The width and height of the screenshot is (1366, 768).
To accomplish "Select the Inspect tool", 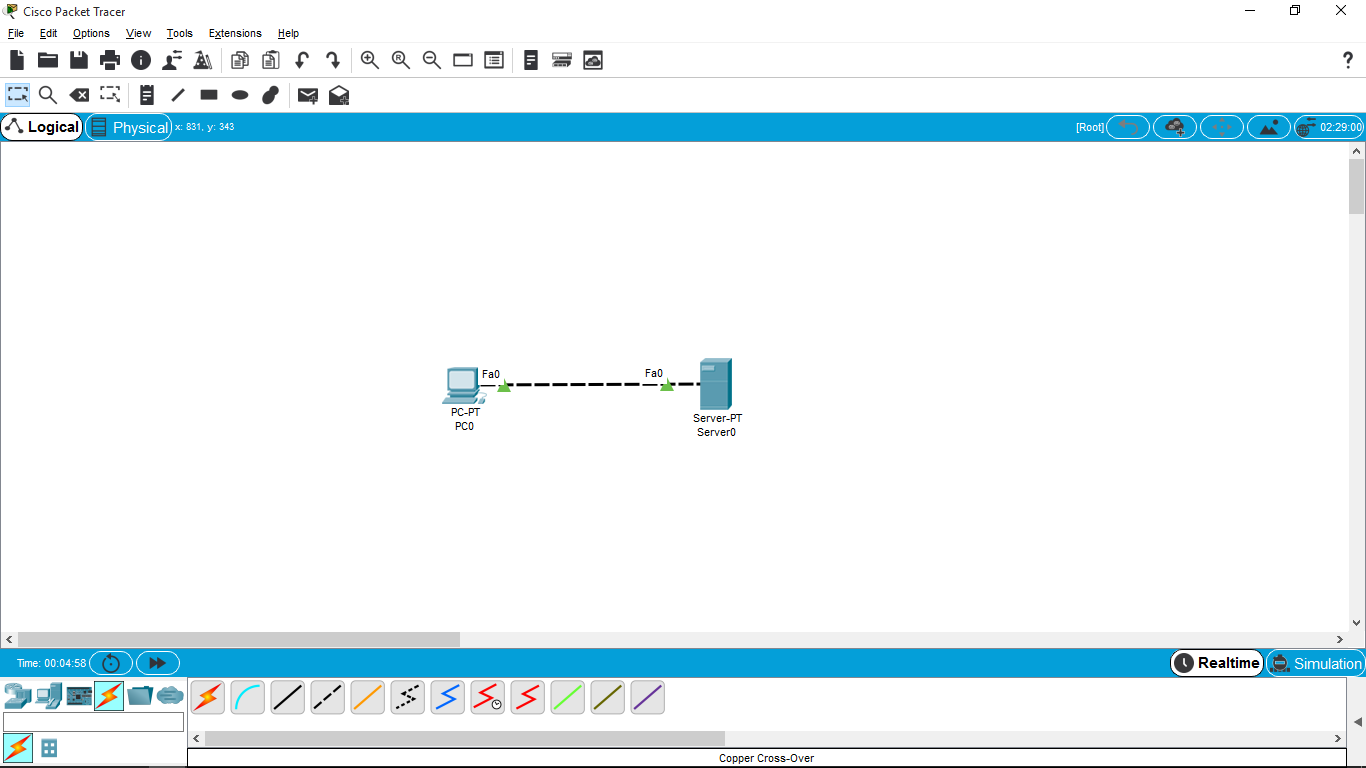I will coord(48,95).
